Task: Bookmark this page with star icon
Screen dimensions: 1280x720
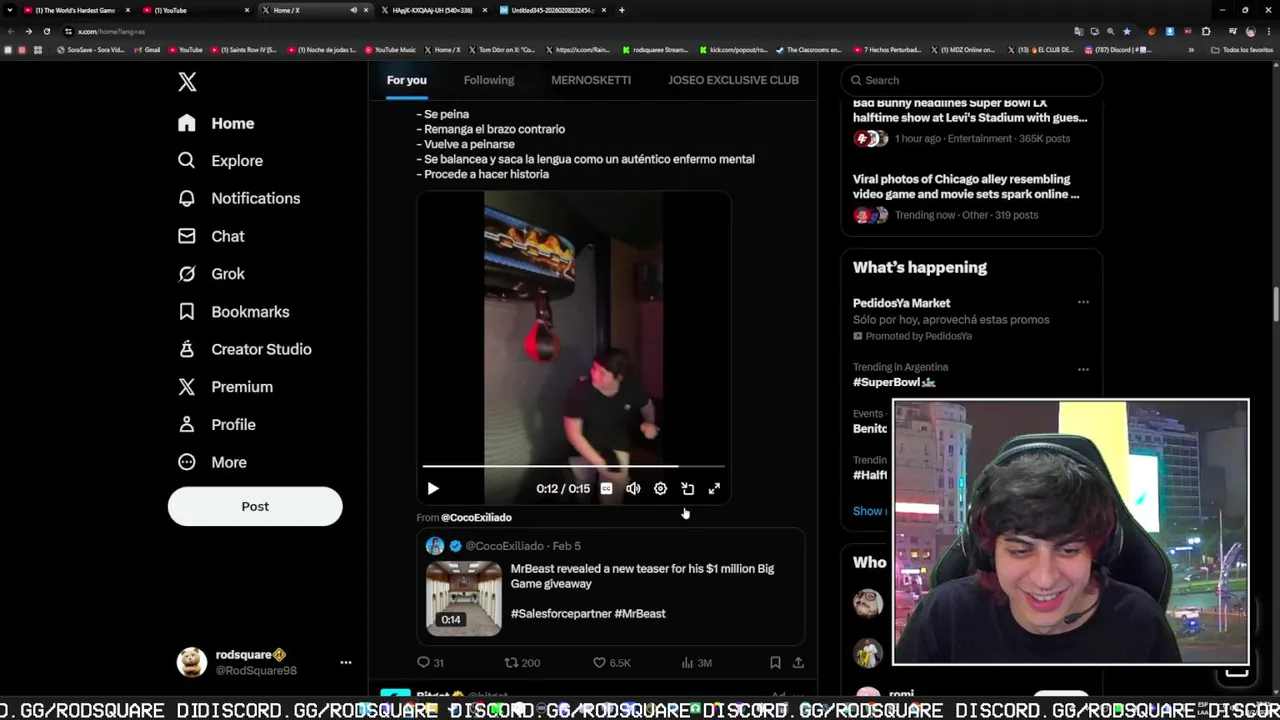Action: (x=1126, y=31)
